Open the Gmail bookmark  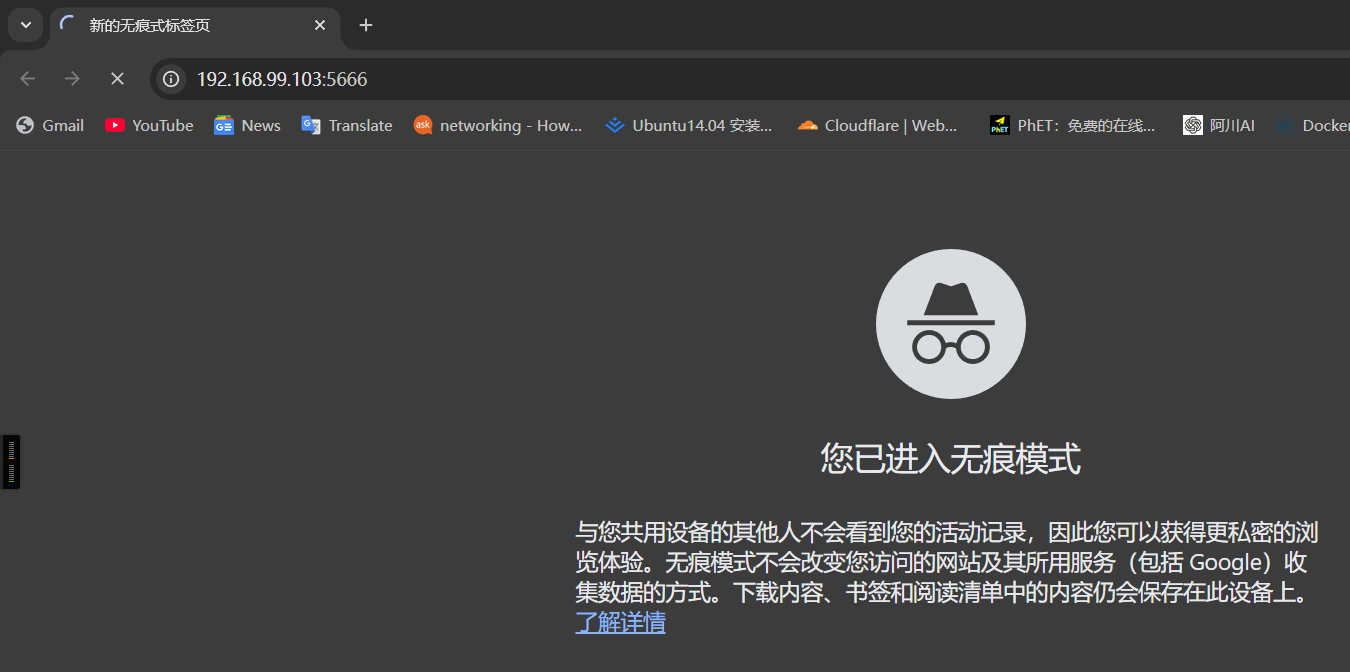pyautogui.click(x=50, y=125)
